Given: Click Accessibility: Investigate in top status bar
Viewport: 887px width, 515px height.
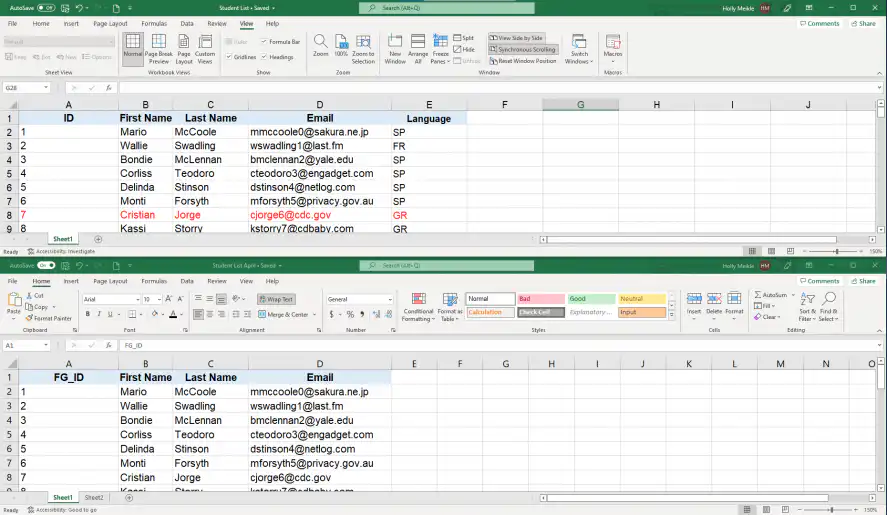Looking at the screenshot, I should pyautogui.click(x=61, y=251).
